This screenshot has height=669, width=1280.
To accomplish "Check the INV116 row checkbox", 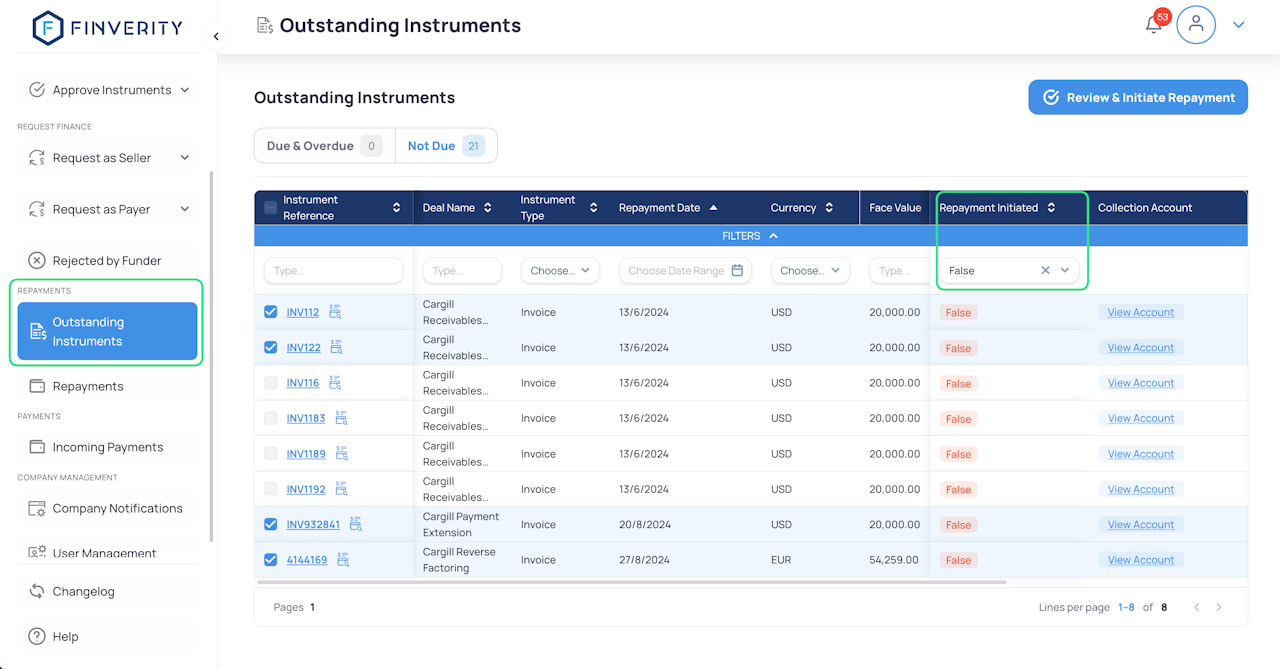I will [x=270, y=383].
